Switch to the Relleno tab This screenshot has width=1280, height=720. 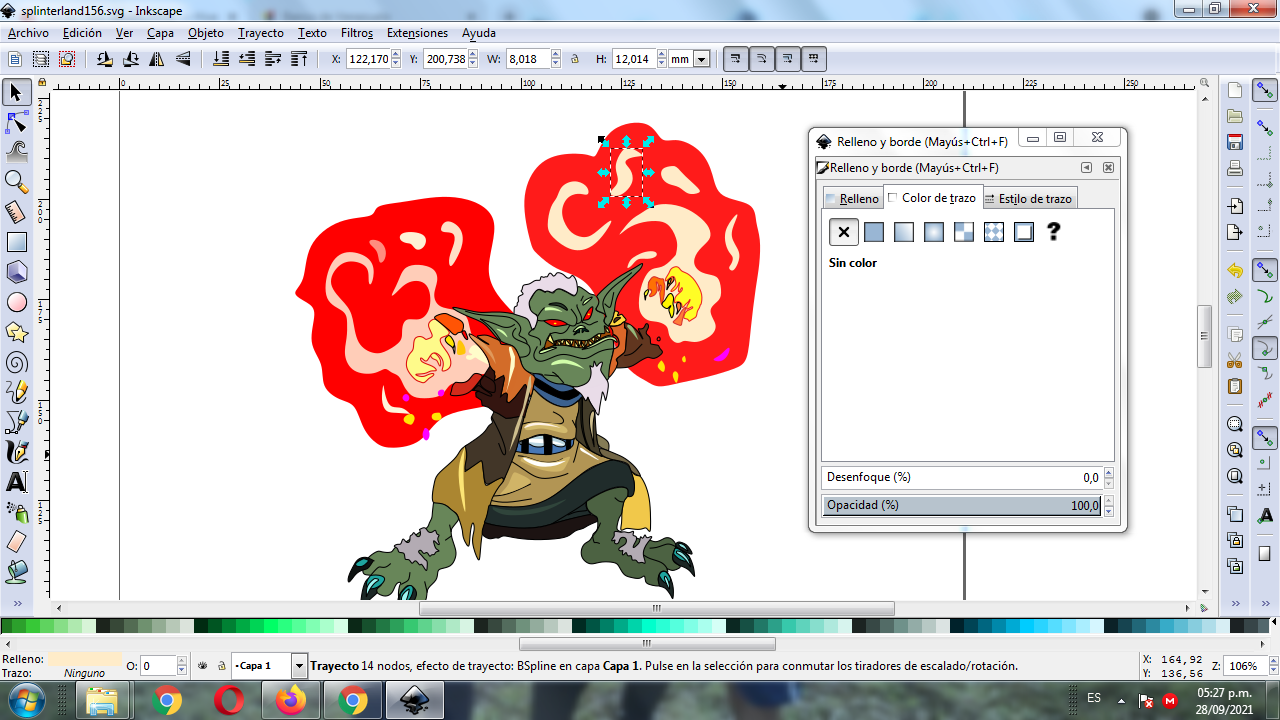coord(852,198)
